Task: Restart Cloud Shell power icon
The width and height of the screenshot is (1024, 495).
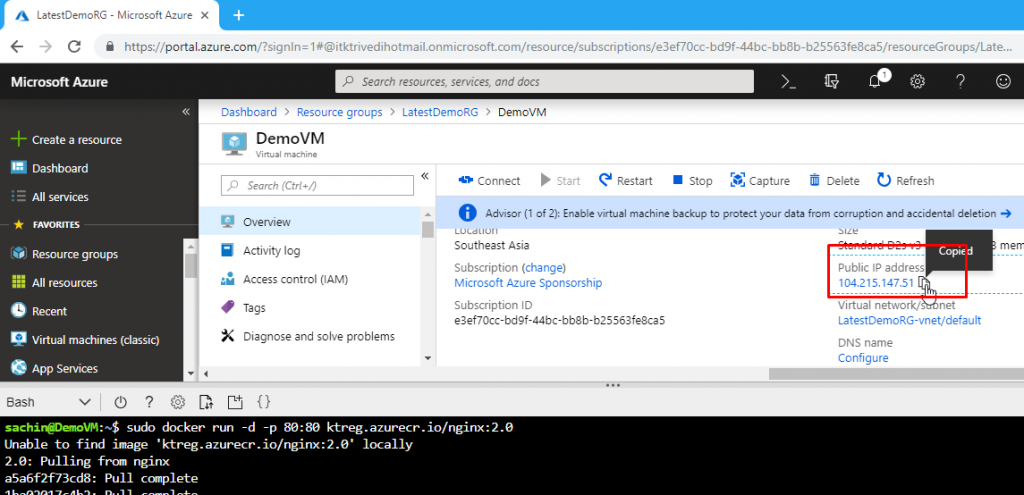Action: tap(120, 402)
